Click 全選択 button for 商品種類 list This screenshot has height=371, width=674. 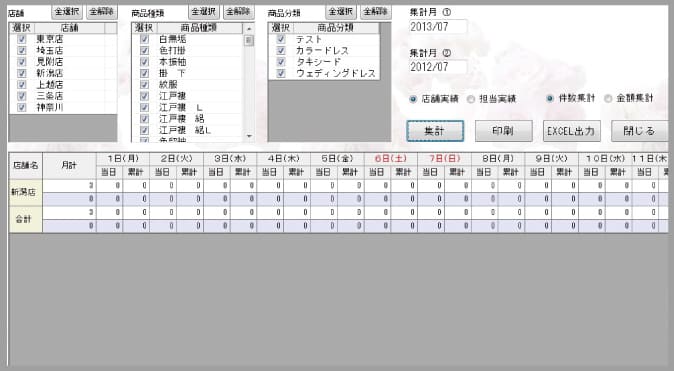coord(204,12)
